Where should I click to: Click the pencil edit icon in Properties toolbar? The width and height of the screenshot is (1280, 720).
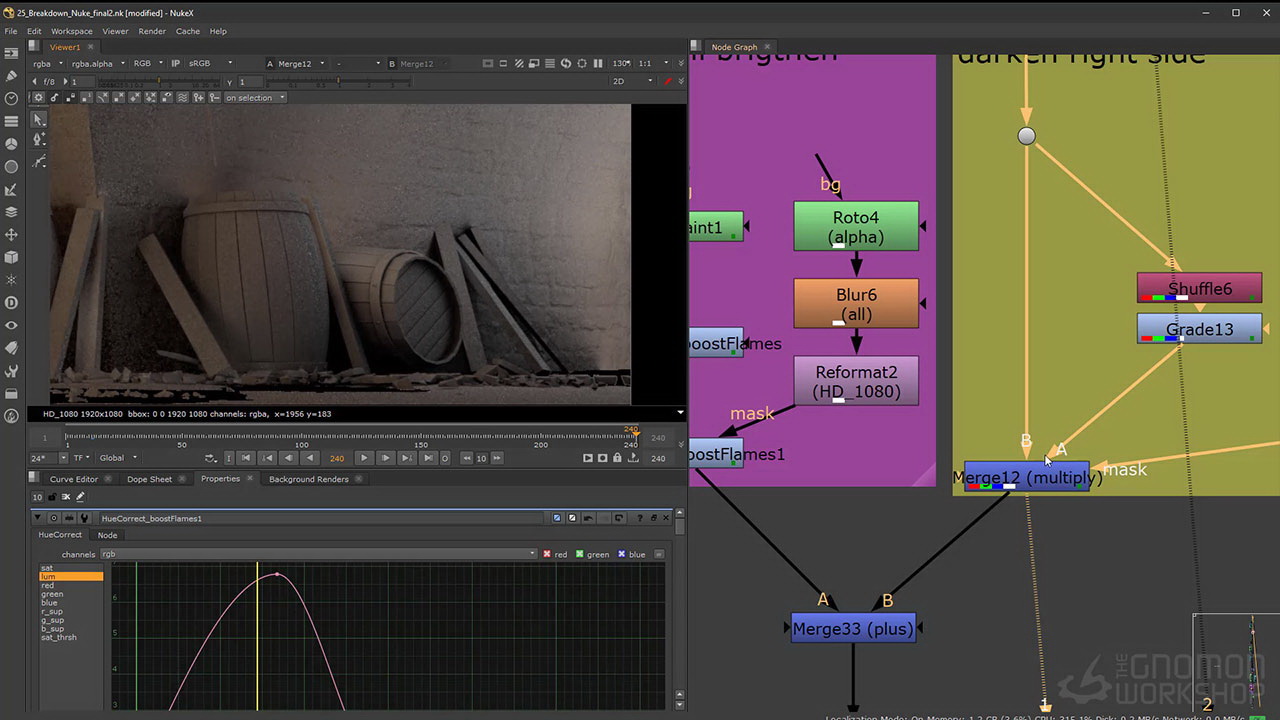tap(81, 497)
